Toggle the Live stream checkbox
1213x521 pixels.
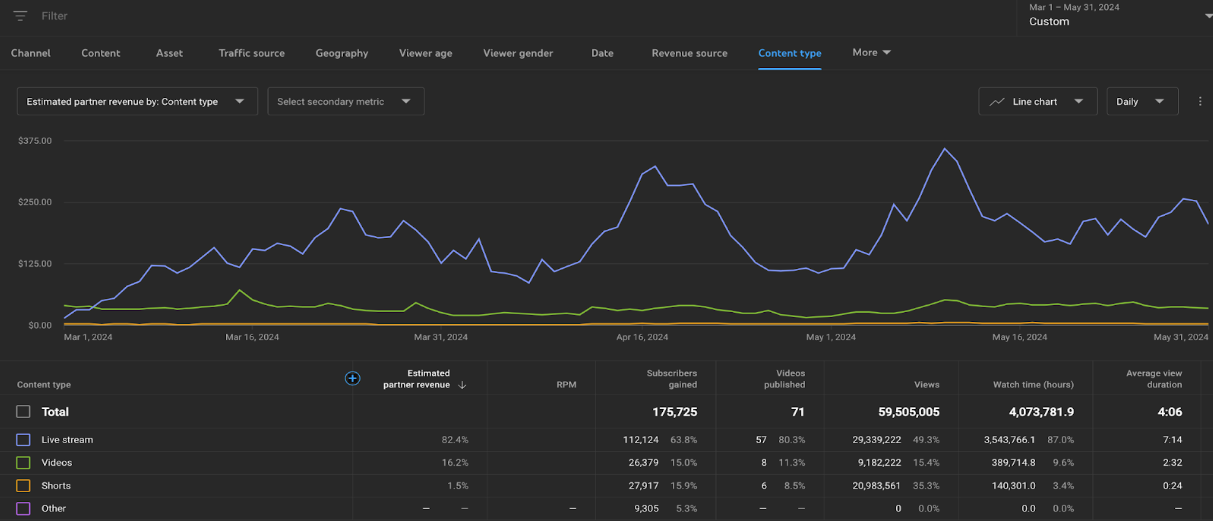23,440
